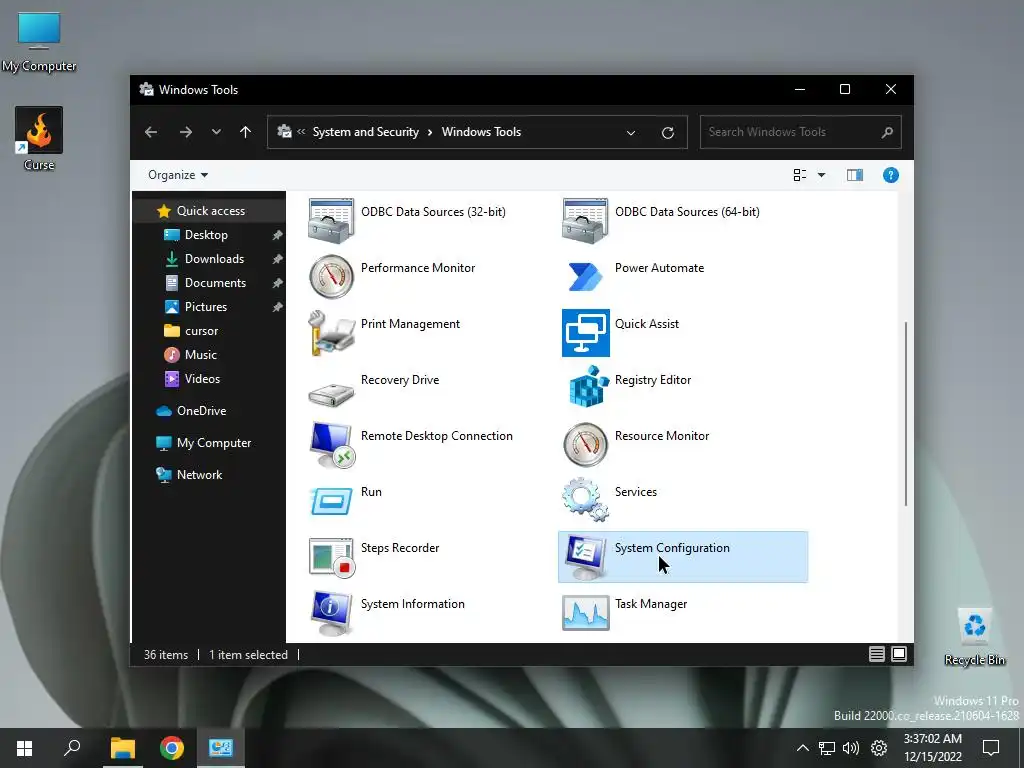Select the Task Manager graph icon

tap(586, 613)
